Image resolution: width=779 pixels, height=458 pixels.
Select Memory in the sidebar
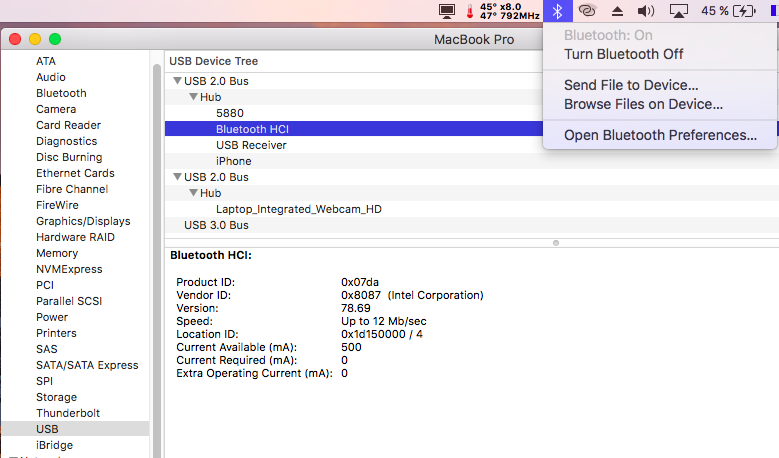[57, 253]
